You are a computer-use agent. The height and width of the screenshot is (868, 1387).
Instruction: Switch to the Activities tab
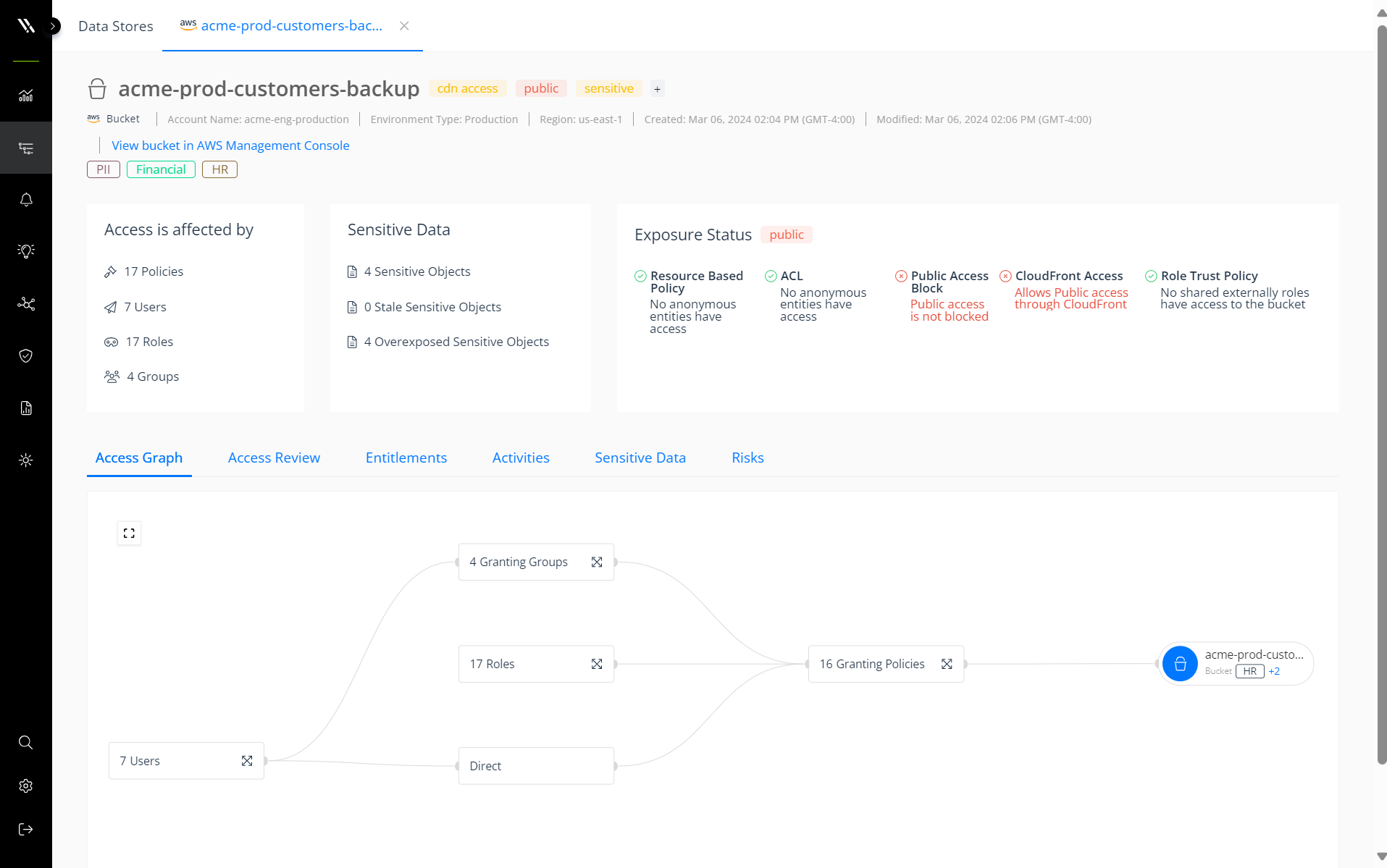tap(521, 458)
